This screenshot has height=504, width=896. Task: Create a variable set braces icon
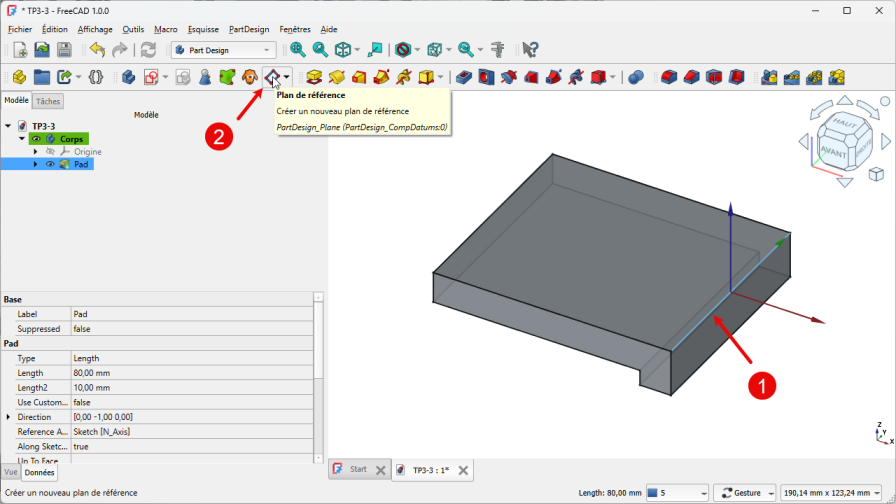[x=96, y=77]
